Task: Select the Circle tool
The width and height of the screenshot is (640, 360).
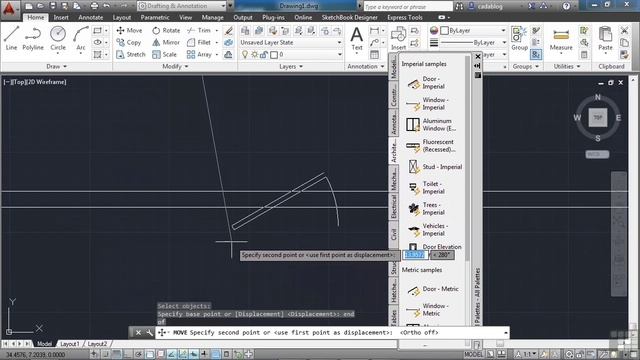Action: tap(58, 38)
